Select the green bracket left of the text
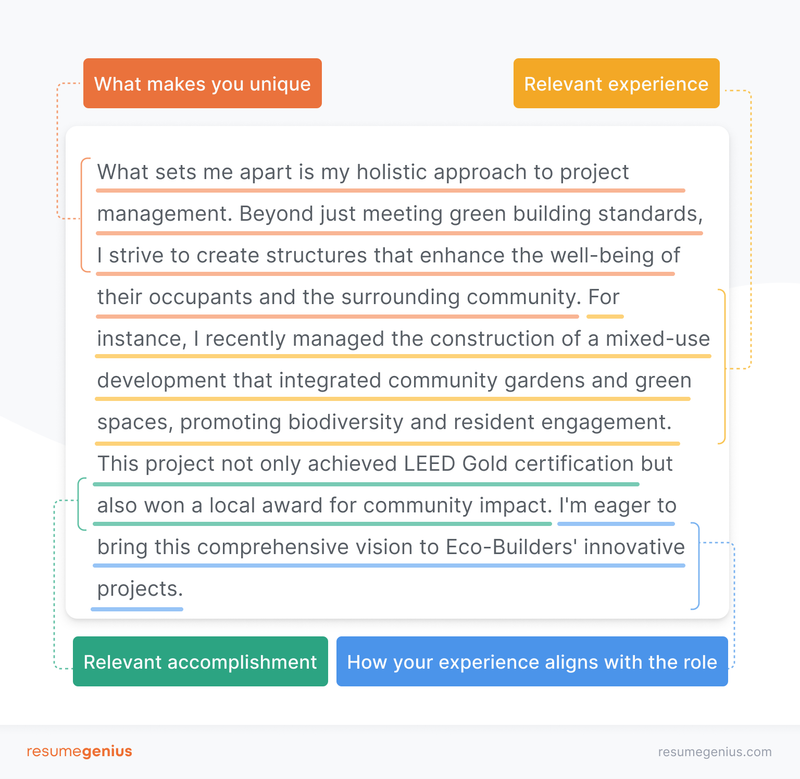The image size is (800, 779). [80, 504]
